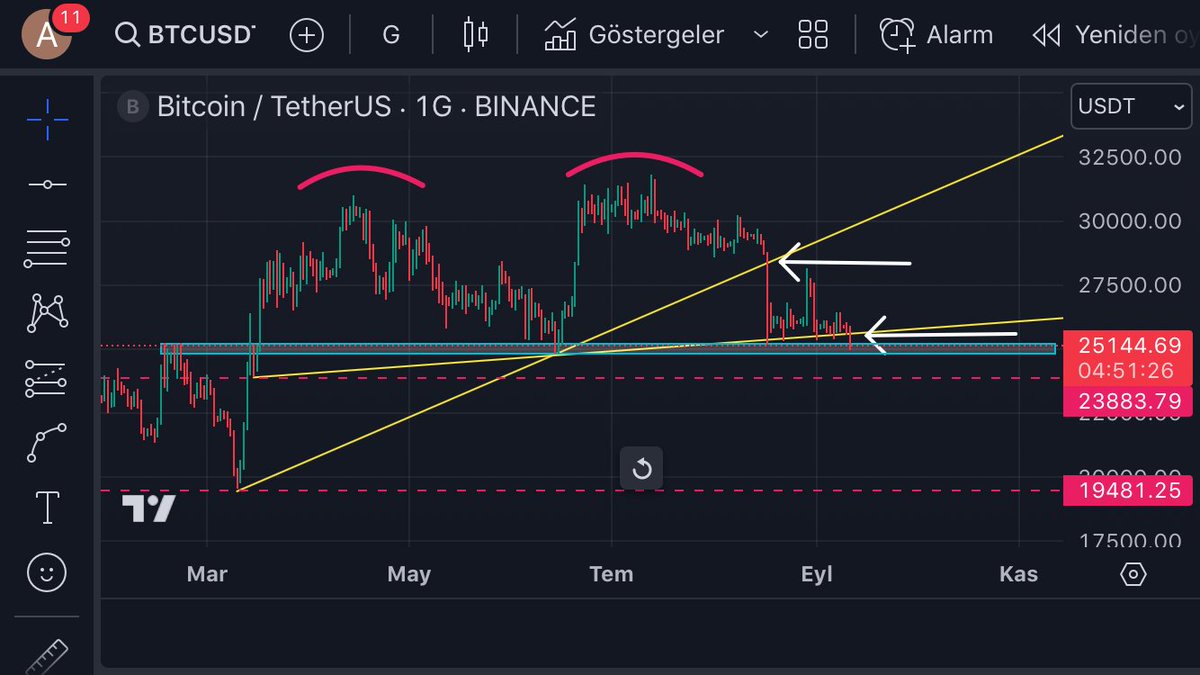Image resolution: width=1200 pixels, height=675 pixels.
Task: Select the Fibonacci retracement tool
Action: pyautogui.click(x=48, y=248)
